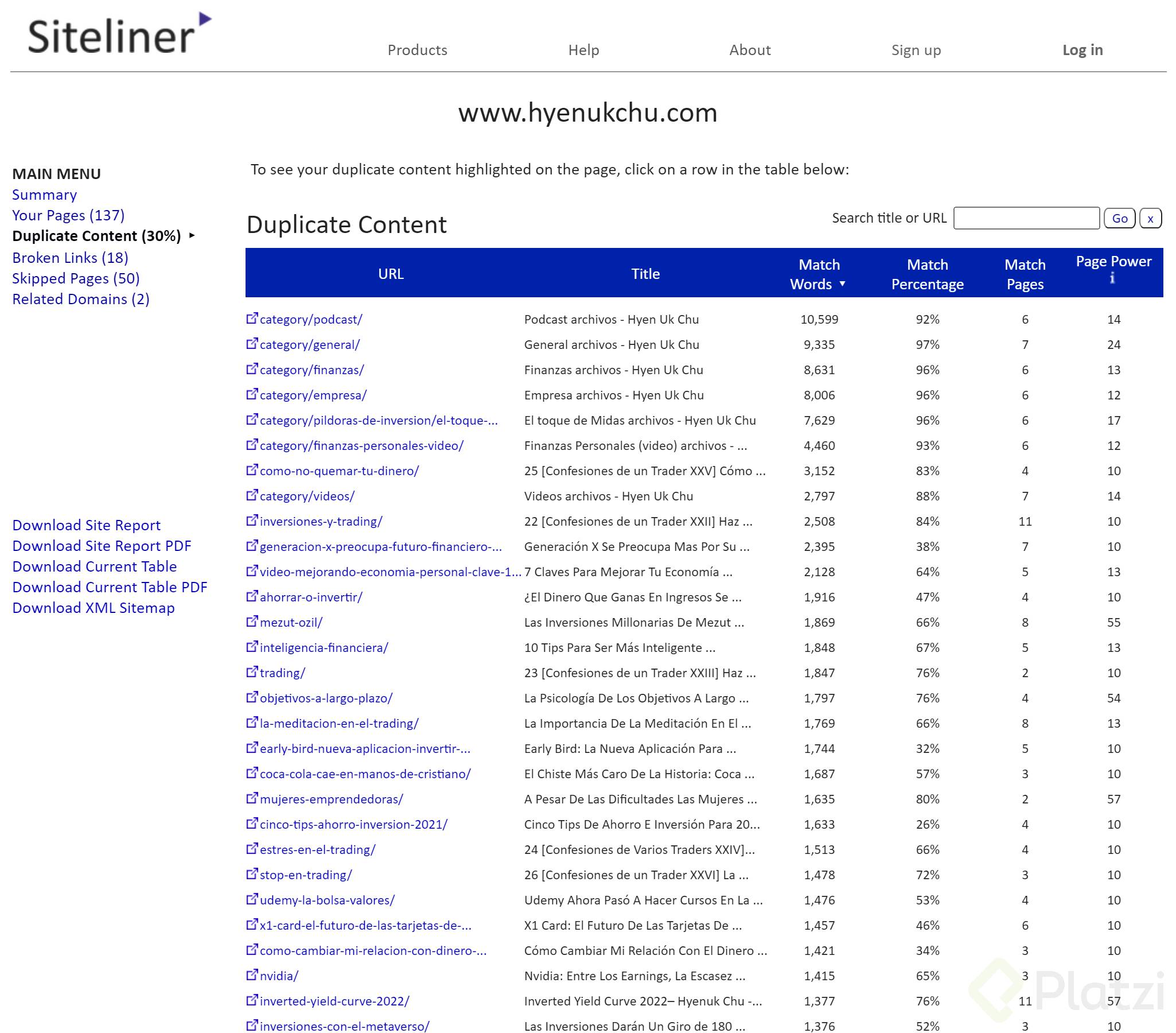Open external link icon for como-no-quemar-tu-dinero/
Viewport: 1176px width, 1033px height.
click(x=252, y=469)
